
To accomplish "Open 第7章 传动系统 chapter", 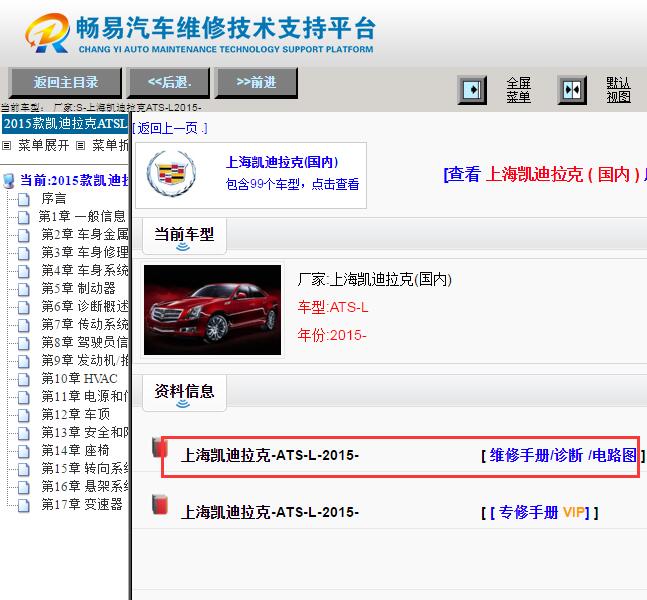I will [85, 324].
